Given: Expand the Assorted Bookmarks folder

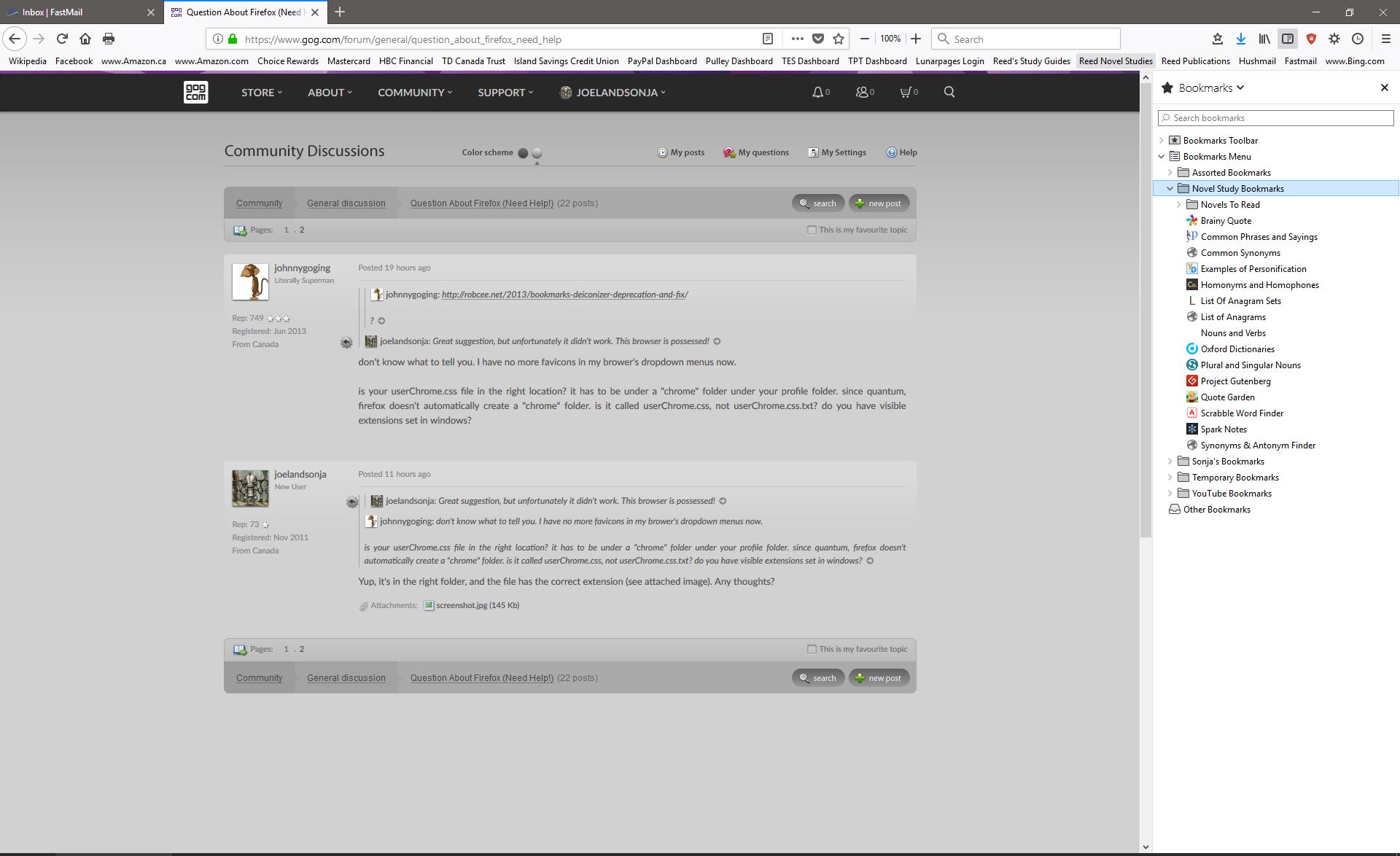Looking at the screenshot, I should click(x=1170, y=172).
